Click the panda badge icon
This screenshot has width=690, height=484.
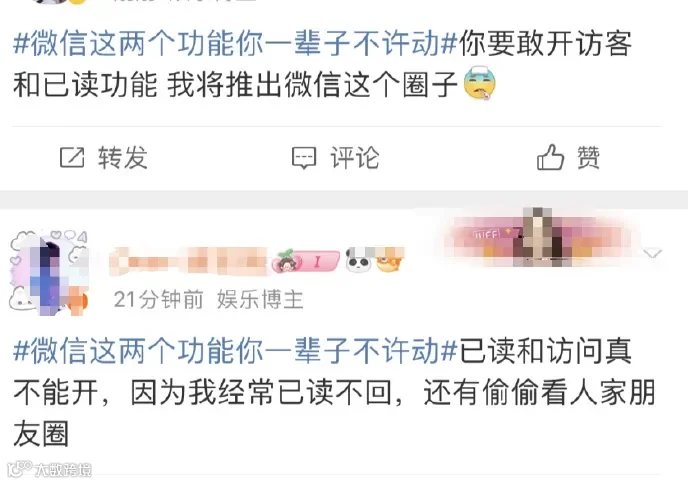[358, 260]
